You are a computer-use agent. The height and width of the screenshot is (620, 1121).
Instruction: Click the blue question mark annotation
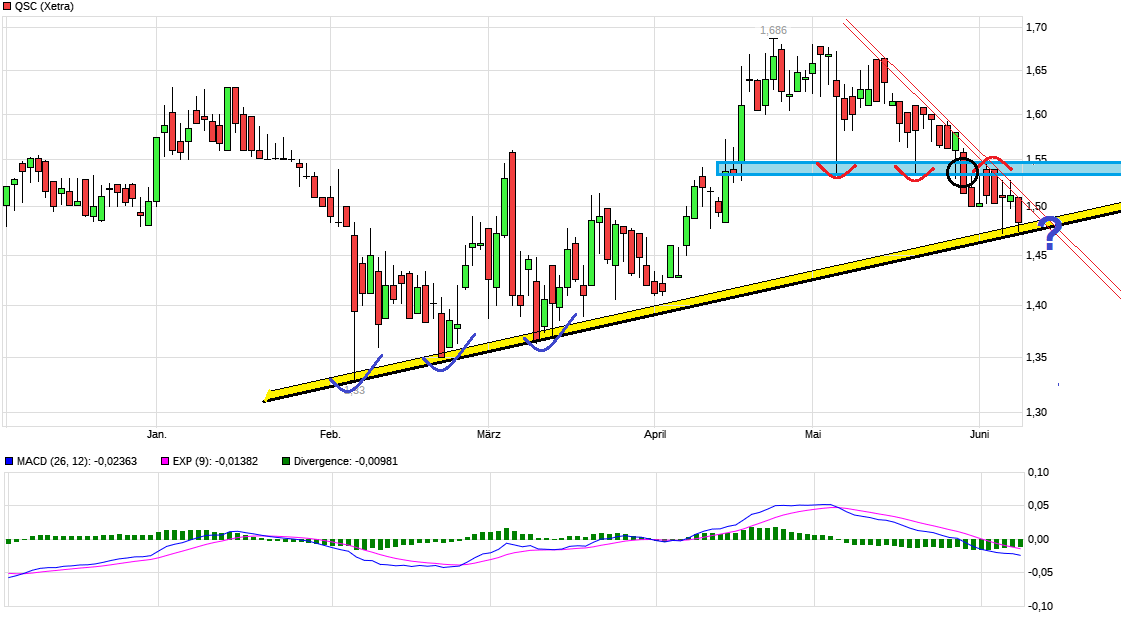tap(1049, 231)
